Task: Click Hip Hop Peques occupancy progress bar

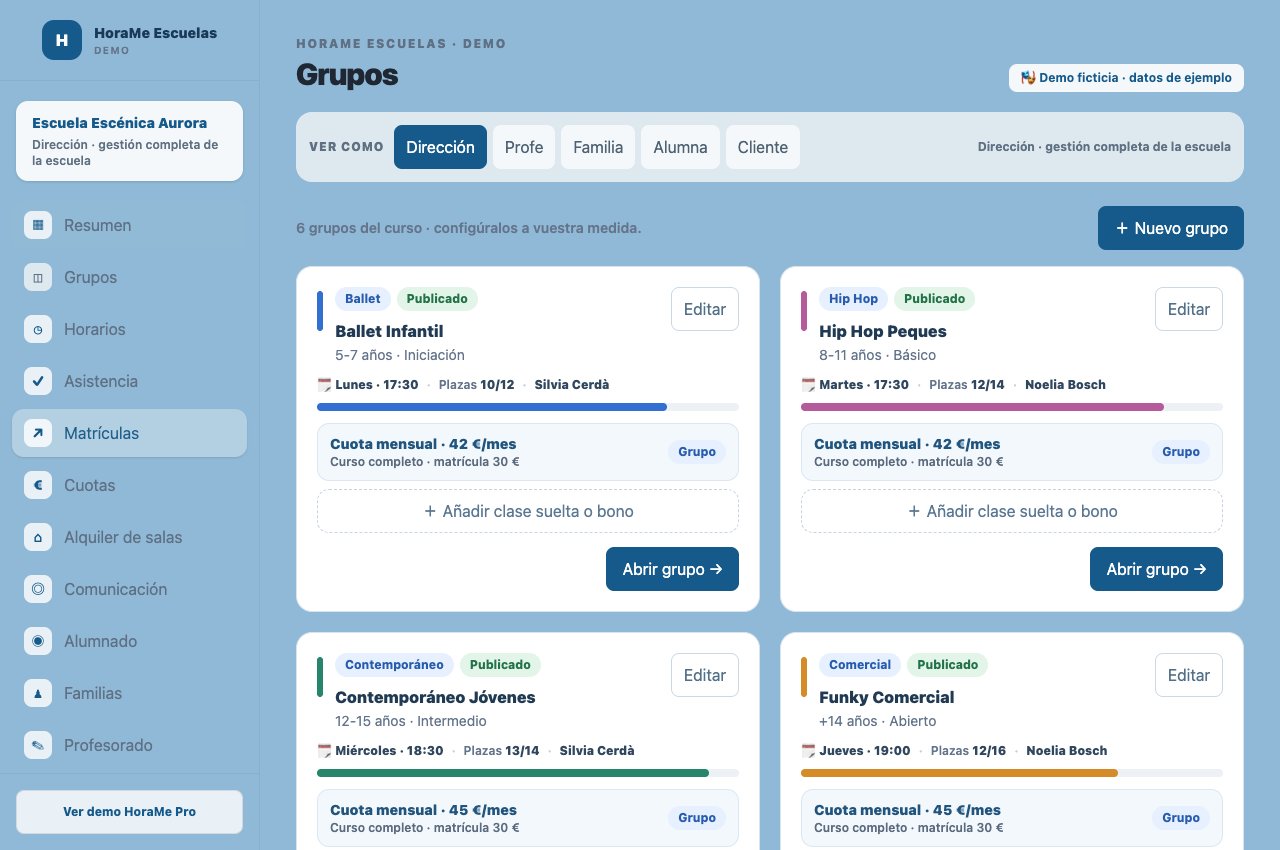Action: [x=1012, y=407]
